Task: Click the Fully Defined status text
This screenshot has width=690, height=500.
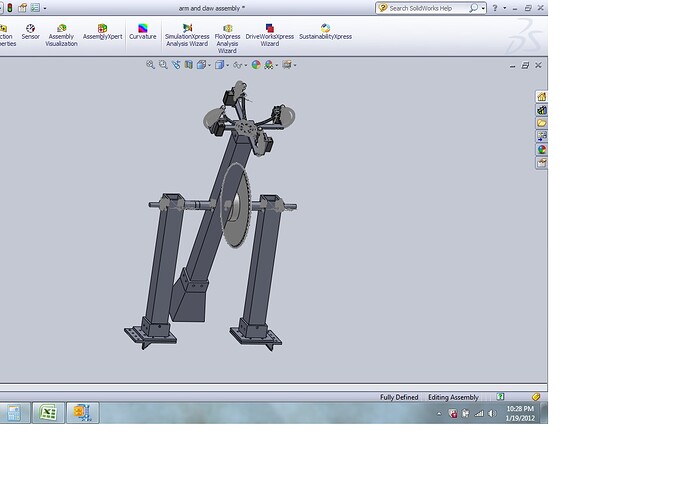Action: pyautogui.click(x=399, y=397)
